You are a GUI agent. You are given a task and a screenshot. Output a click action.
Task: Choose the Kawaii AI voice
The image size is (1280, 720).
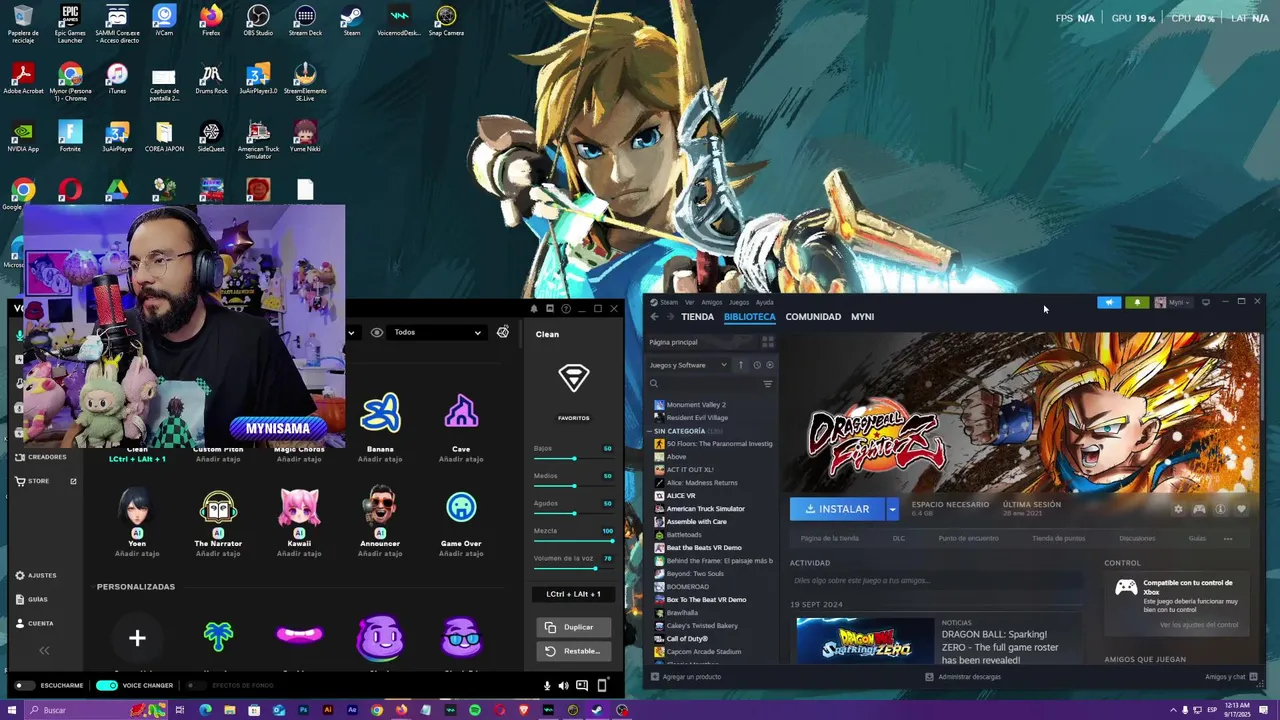(x=299, y=507)
